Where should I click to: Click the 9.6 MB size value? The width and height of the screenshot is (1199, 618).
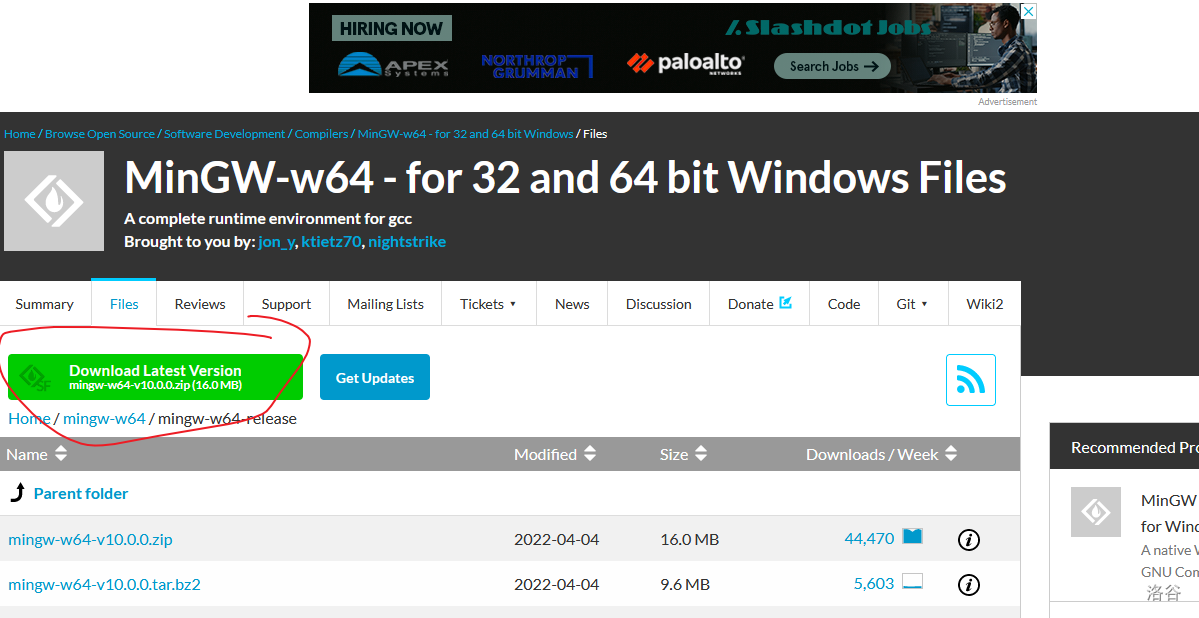tap(685, 584)
